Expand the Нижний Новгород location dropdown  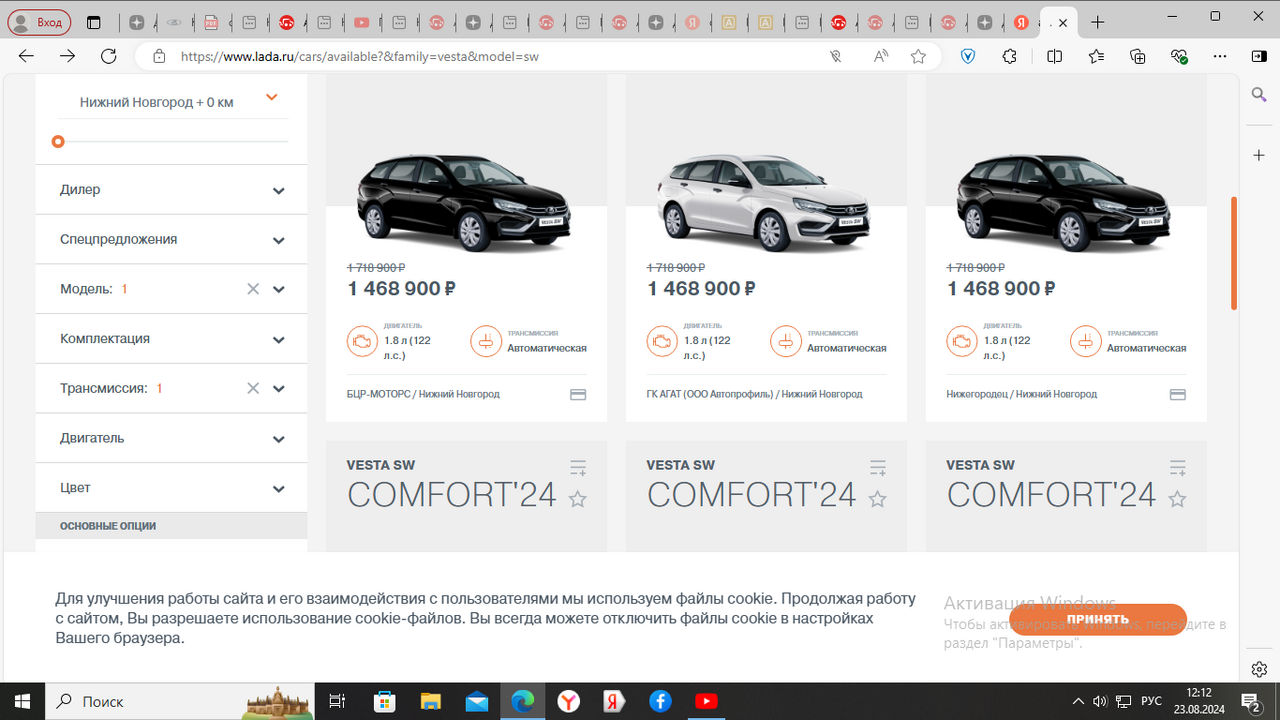click(x=271, y=98)
